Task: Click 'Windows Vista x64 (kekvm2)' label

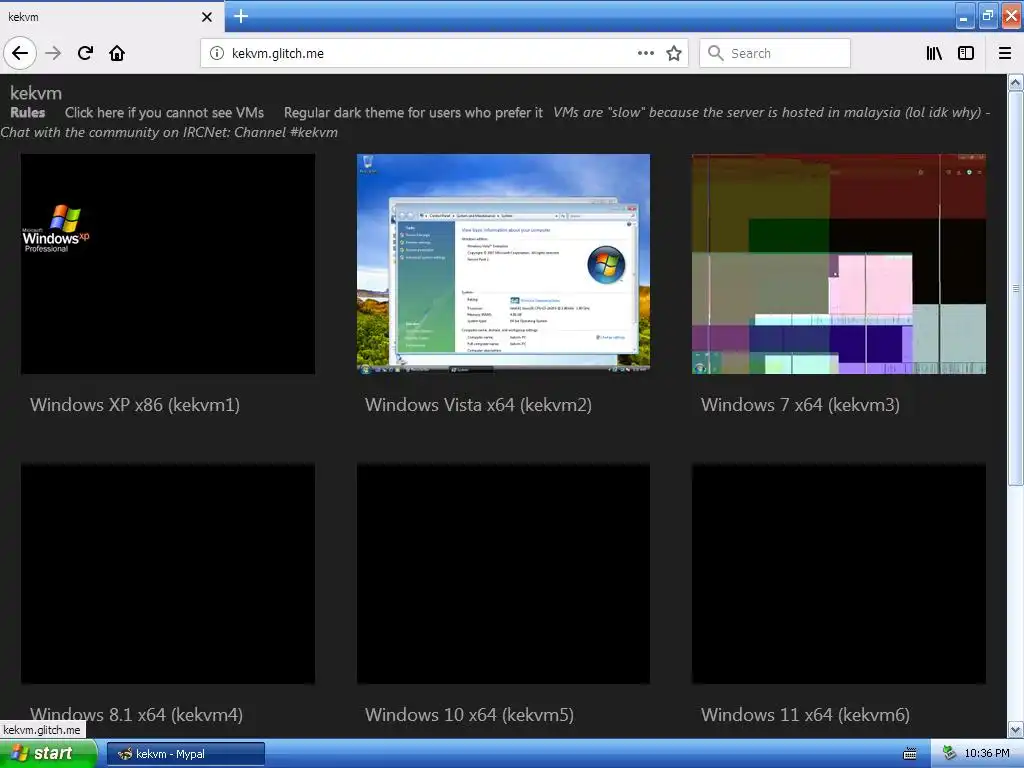Action: [478, 405]
